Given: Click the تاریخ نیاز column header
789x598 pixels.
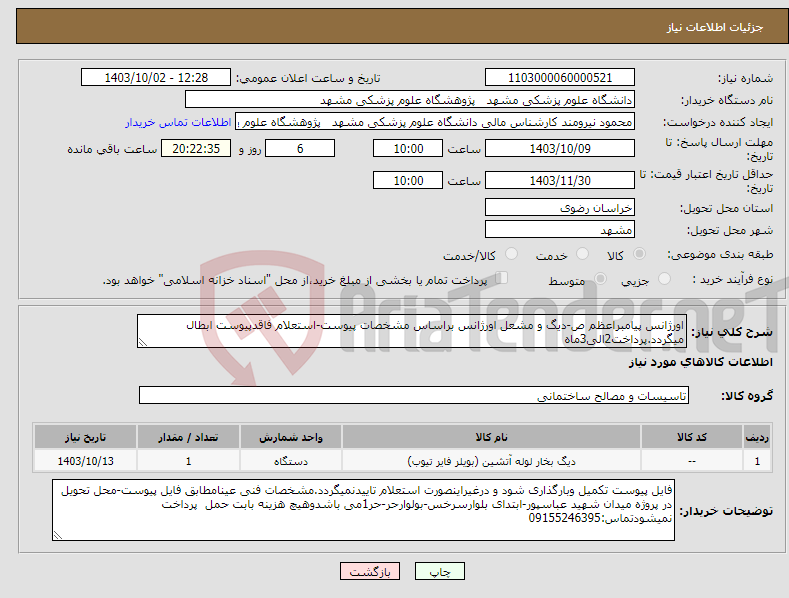Looking at the screenshot, I should click(x=85, y=437).
